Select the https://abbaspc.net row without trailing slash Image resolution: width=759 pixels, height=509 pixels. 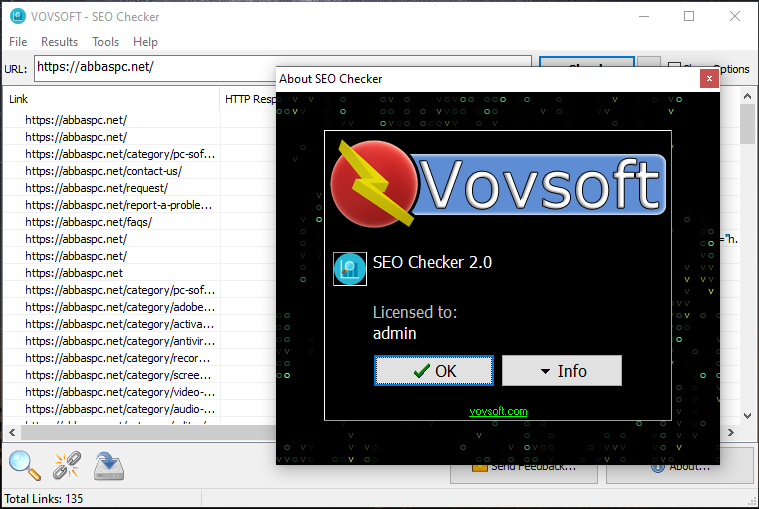coord(74,273)
